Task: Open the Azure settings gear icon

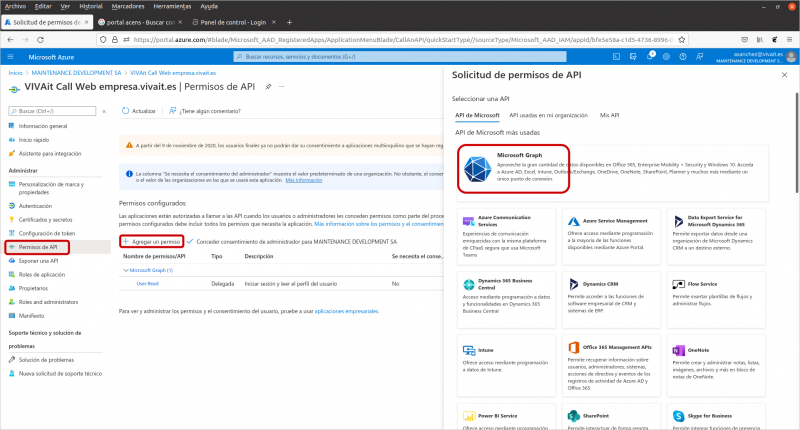Action: [x=666, y=57]
